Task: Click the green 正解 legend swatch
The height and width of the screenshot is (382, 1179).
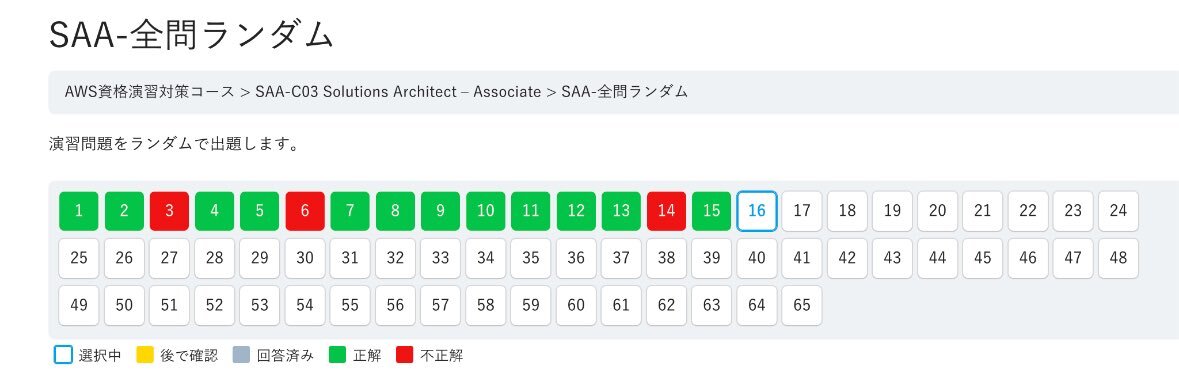Action: click(339, 355)
